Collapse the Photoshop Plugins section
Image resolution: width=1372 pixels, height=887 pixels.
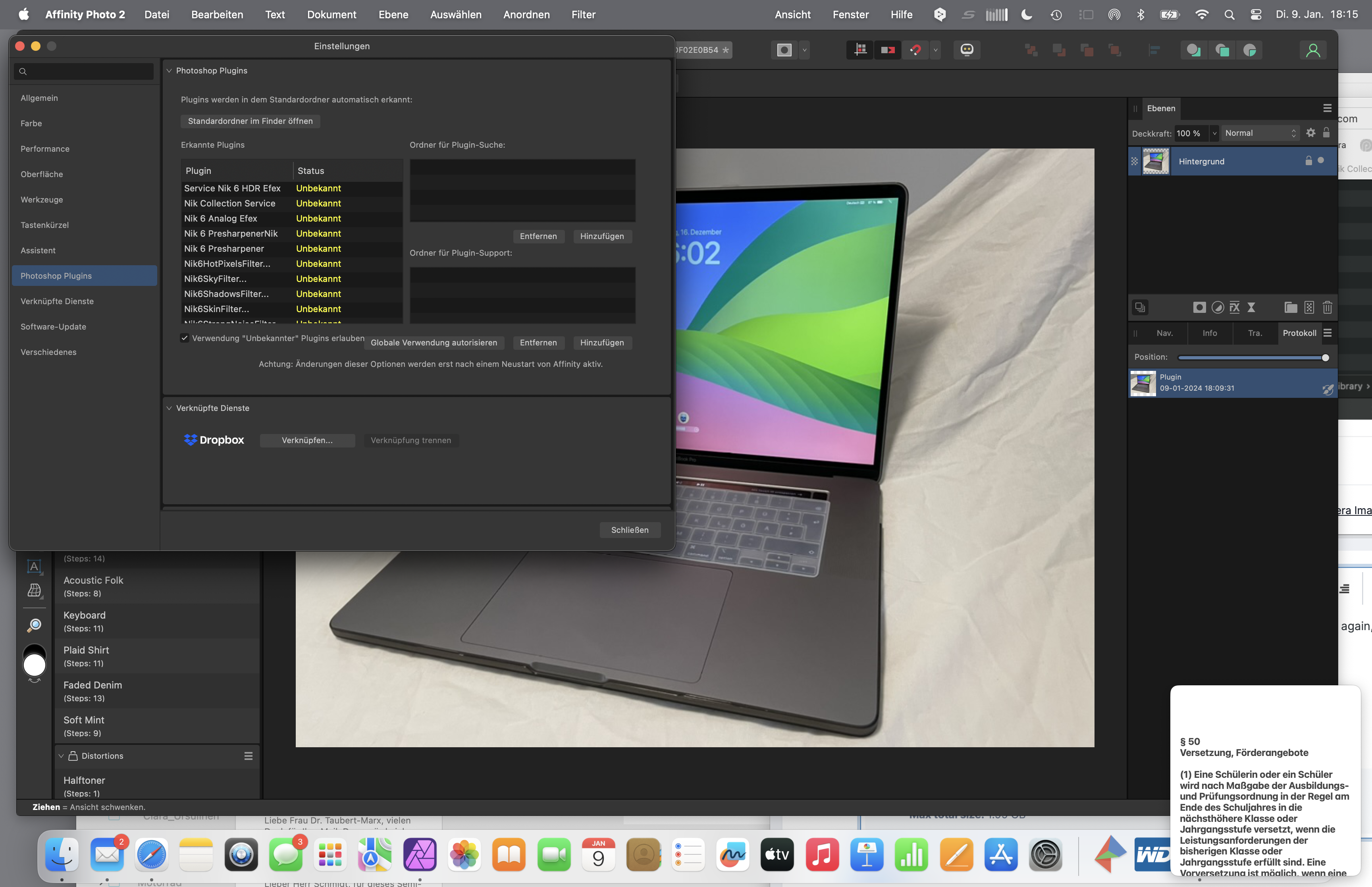point(169,71)
